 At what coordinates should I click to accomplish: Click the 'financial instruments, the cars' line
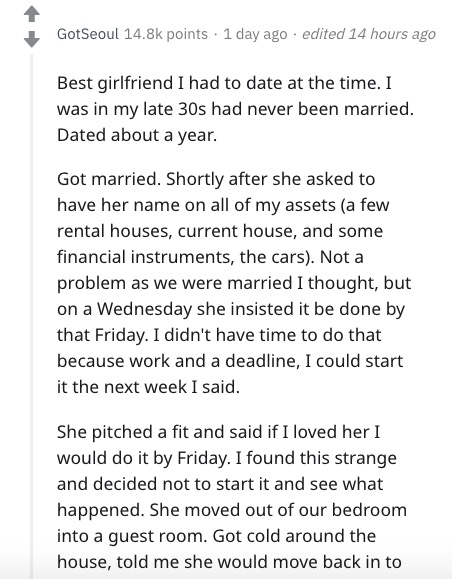(210, 257)
